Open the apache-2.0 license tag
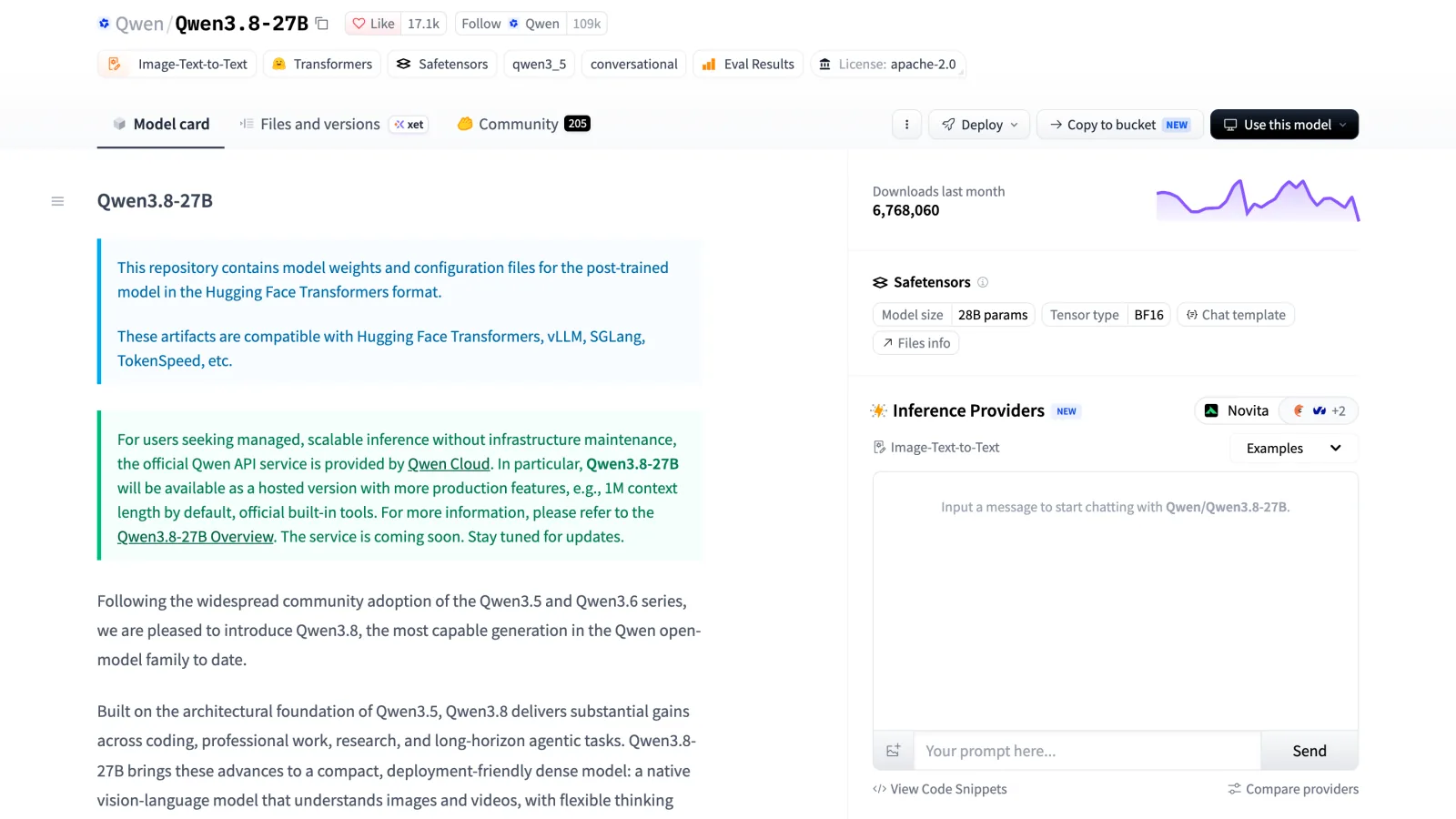 (887, 64)
